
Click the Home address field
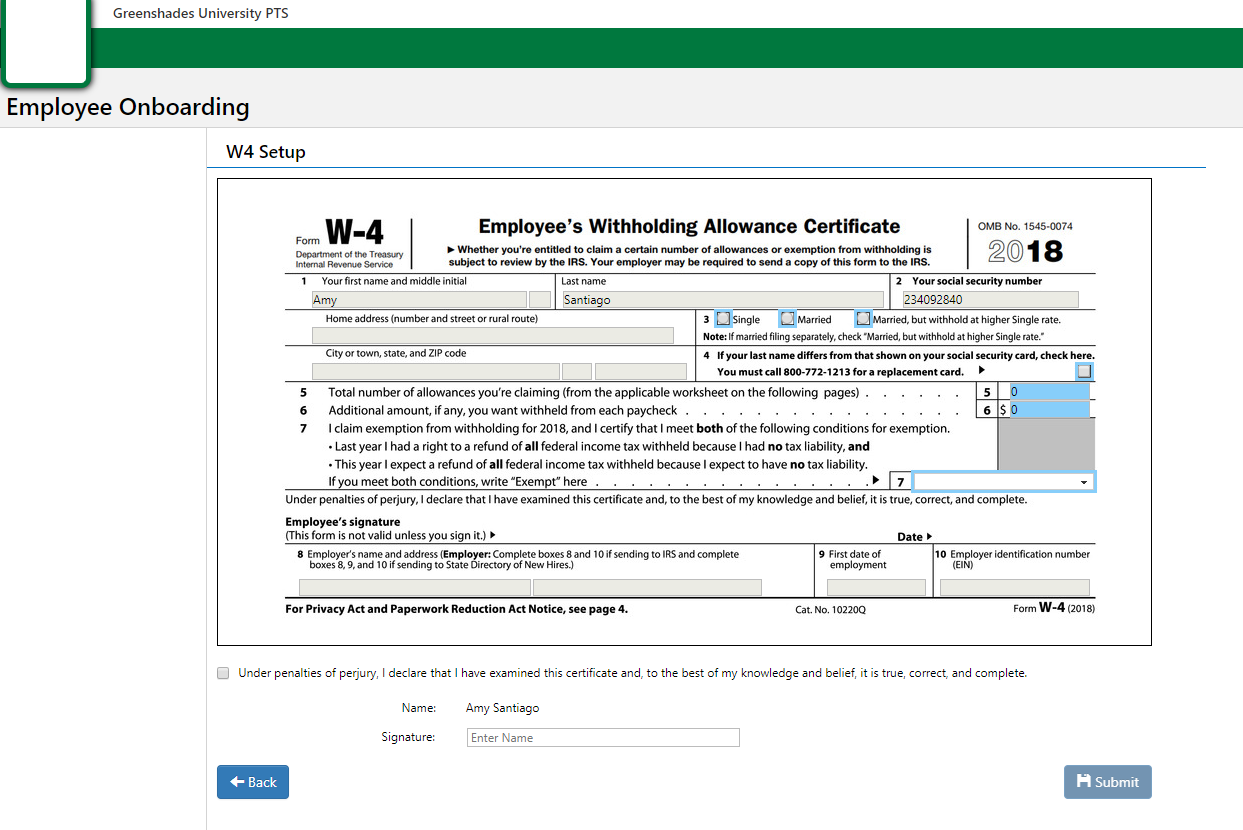pos(493,335)
